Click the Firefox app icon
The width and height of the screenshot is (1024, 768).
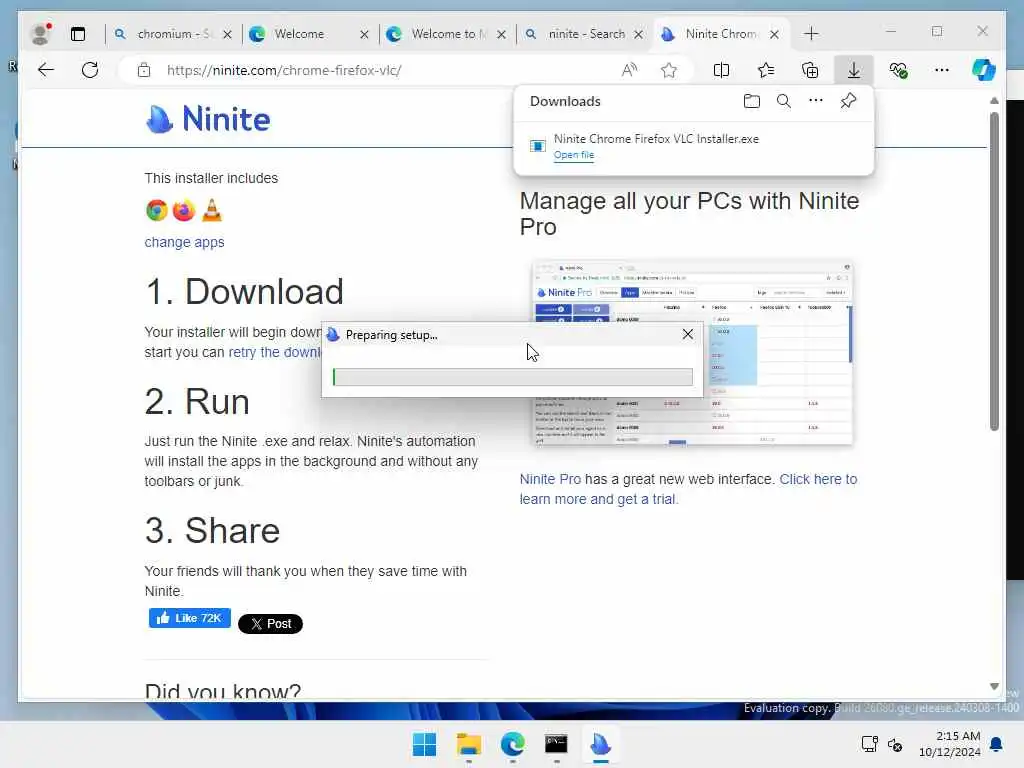184,210
